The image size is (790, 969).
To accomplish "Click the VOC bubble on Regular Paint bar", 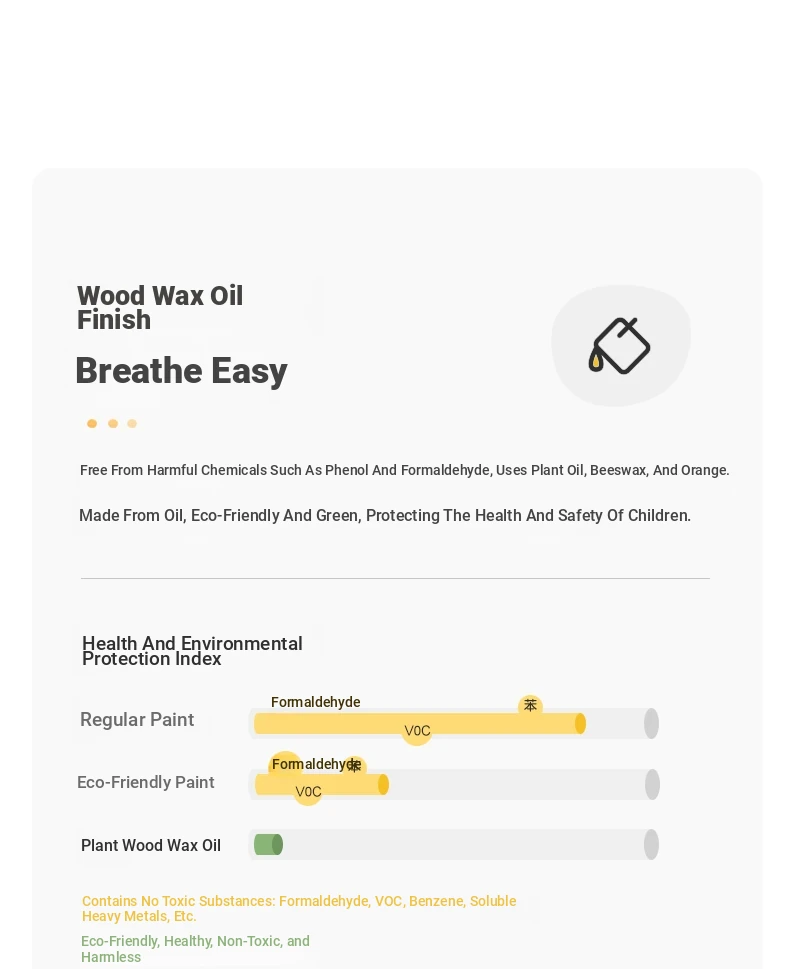I will pyautogui.click(x=417, y=731).
